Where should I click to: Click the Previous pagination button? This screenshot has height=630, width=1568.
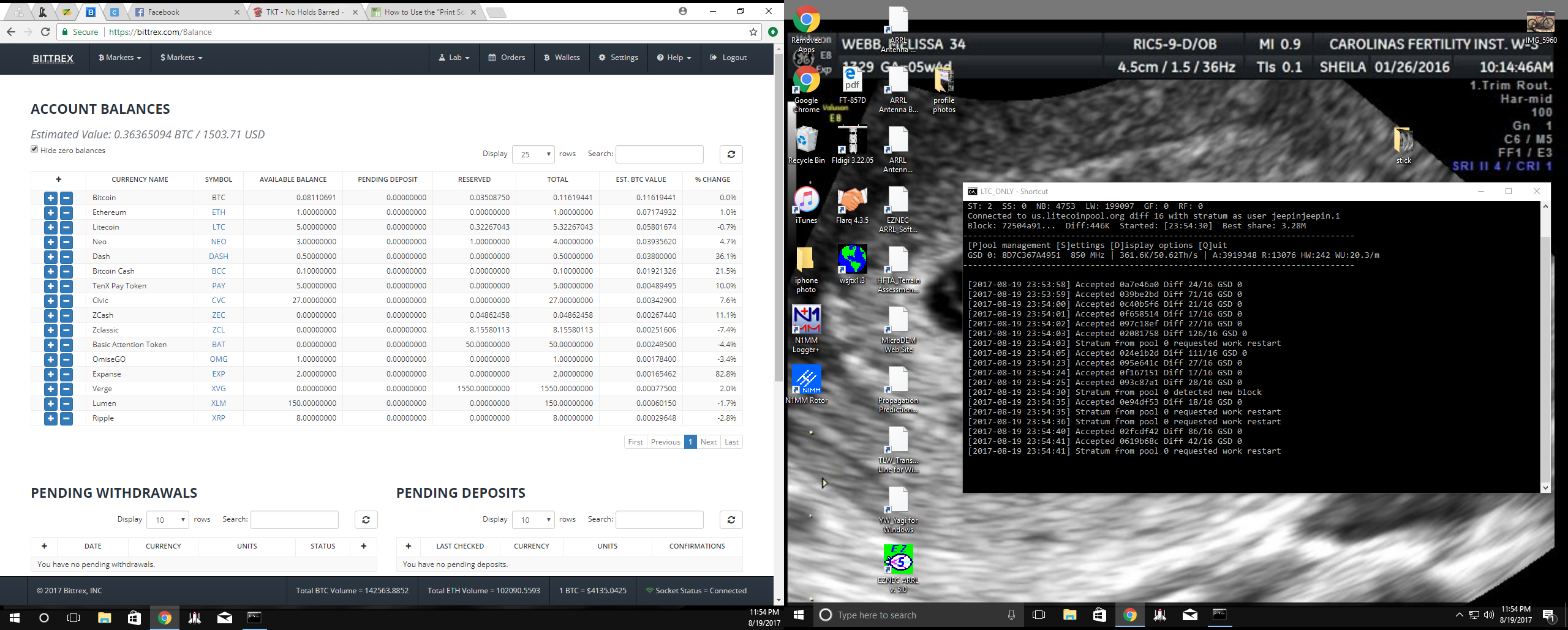pyautogui.click(x=665, y=442)
